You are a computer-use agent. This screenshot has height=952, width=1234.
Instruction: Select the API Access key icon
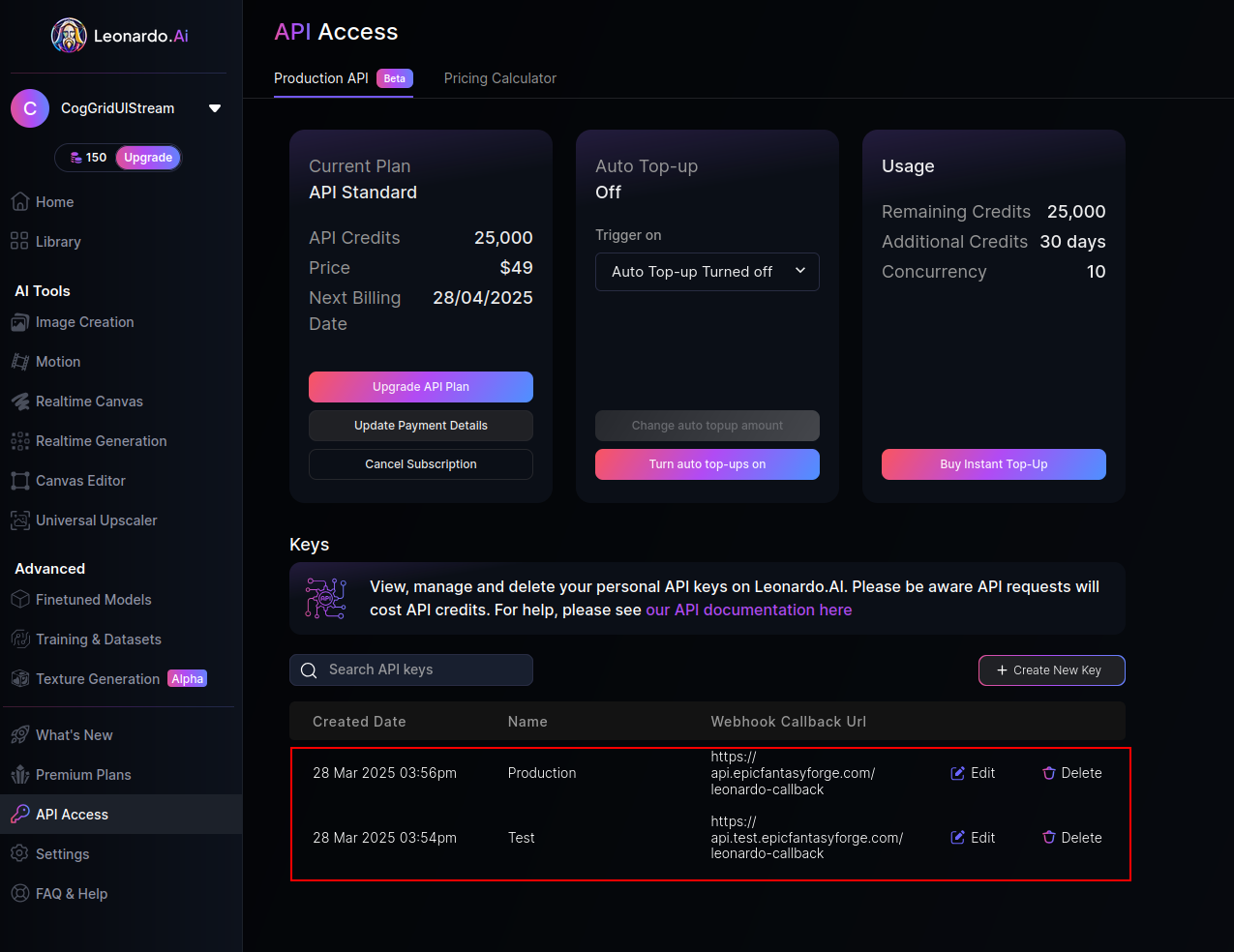(19, 815)
